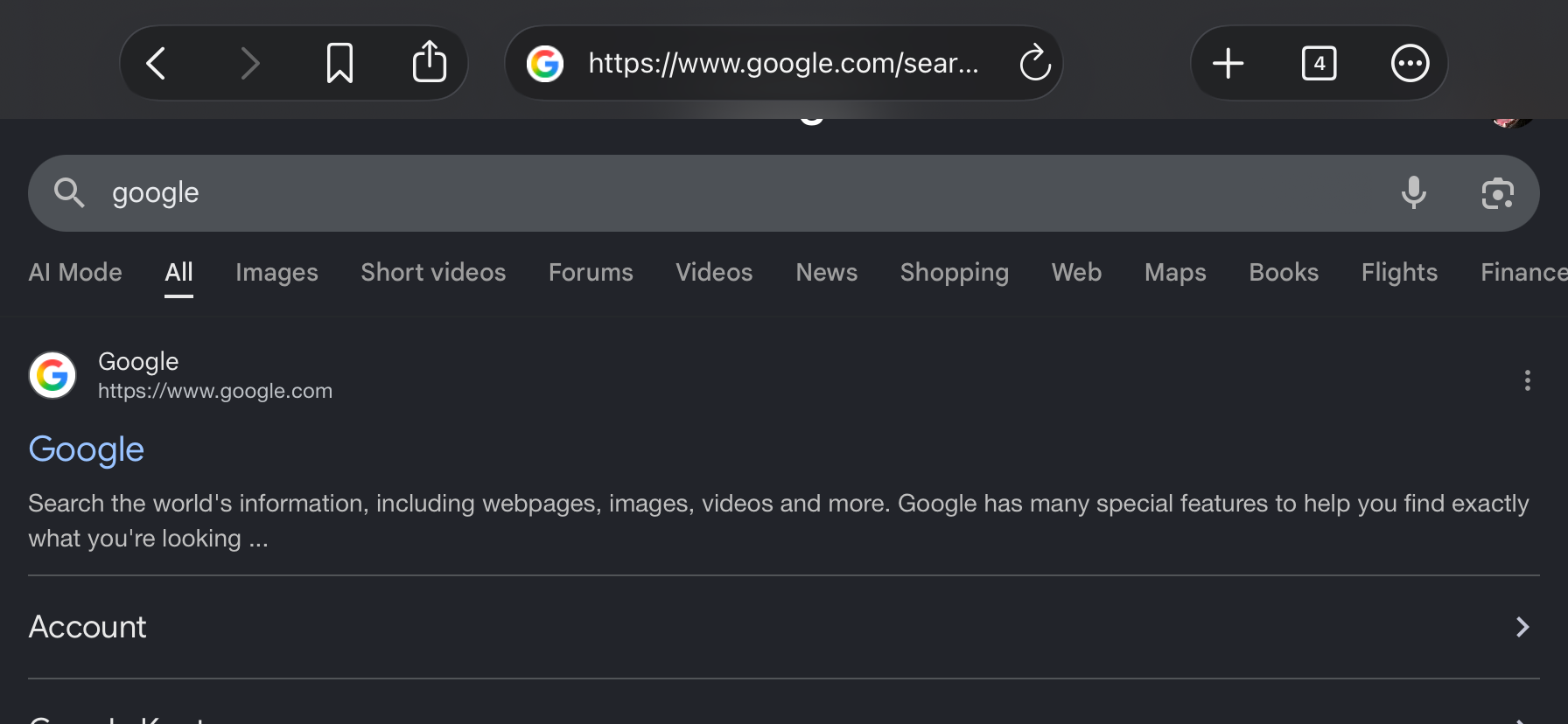Click the address bar URL field

coord(783,63)
